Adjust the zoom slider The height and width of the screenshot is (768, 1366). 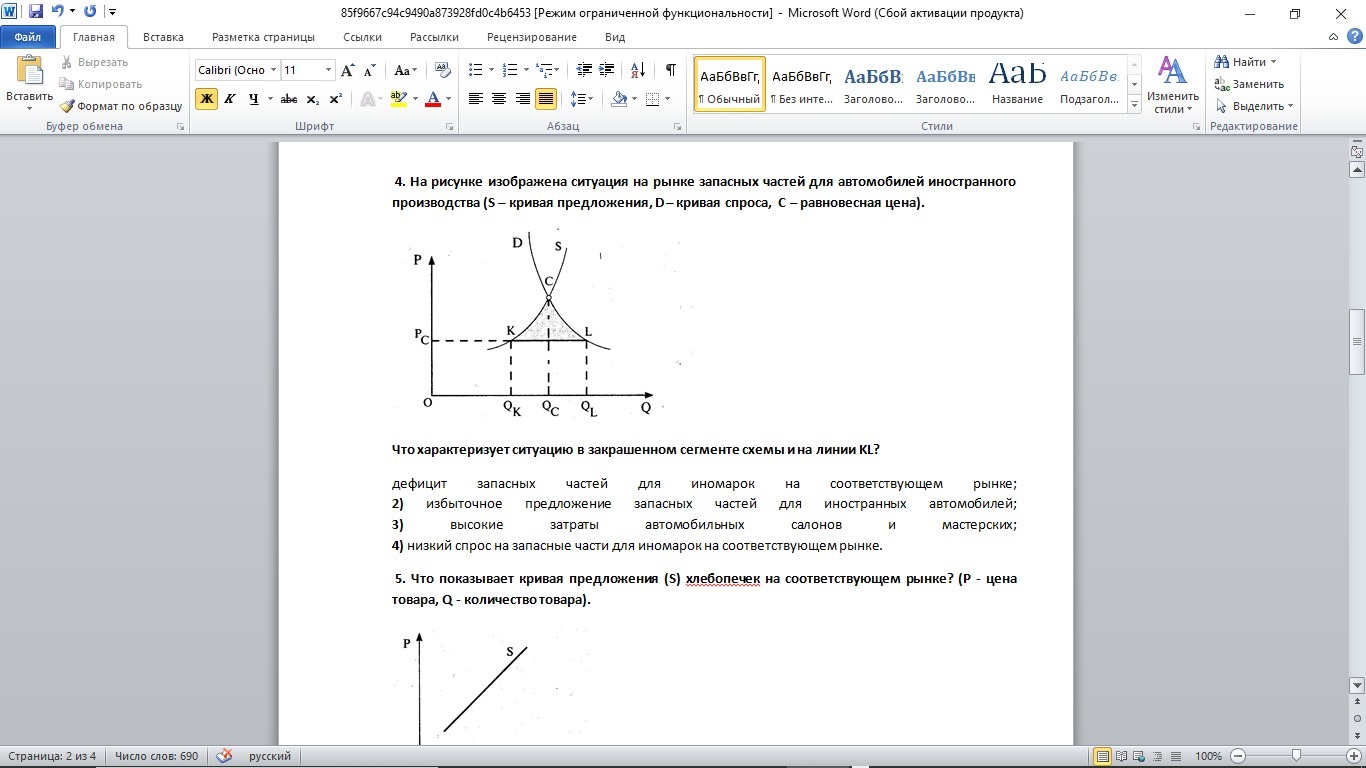[x=1297, y=756]
